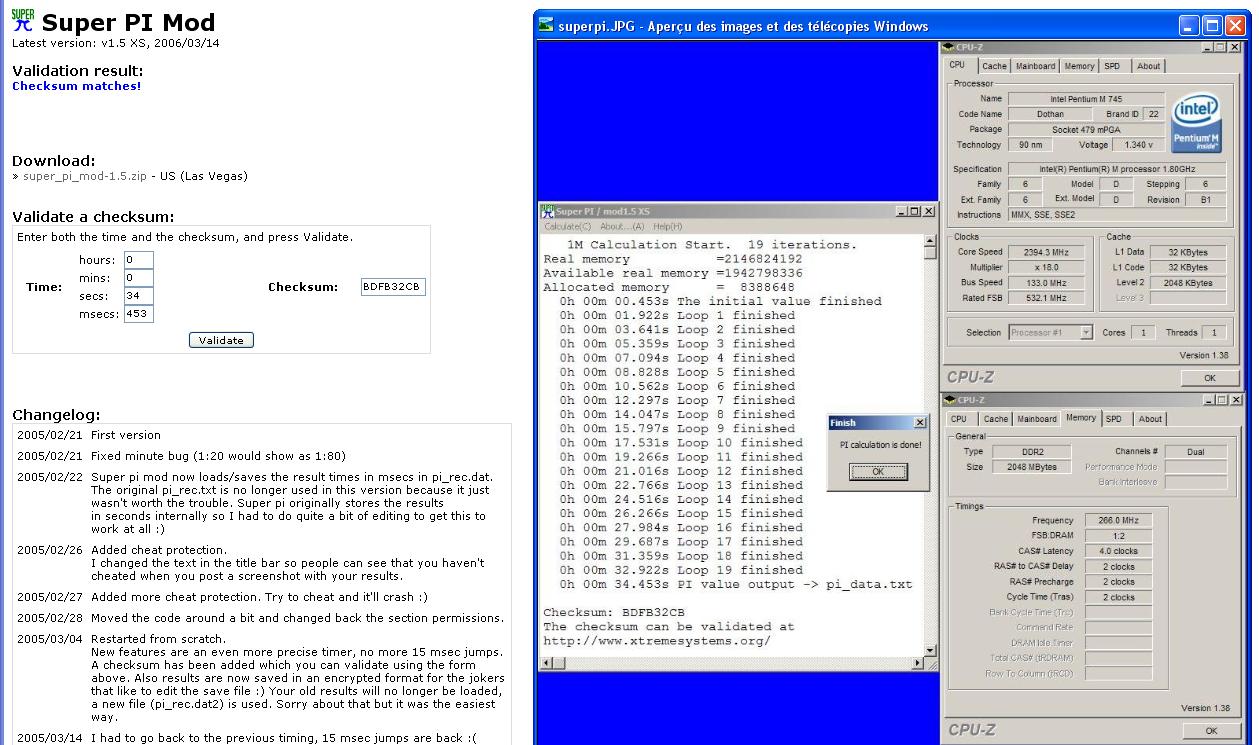1259x745 pixels.
Task: Click the Rated FSB value 532.1 MHz
Action: (1046, 298)
